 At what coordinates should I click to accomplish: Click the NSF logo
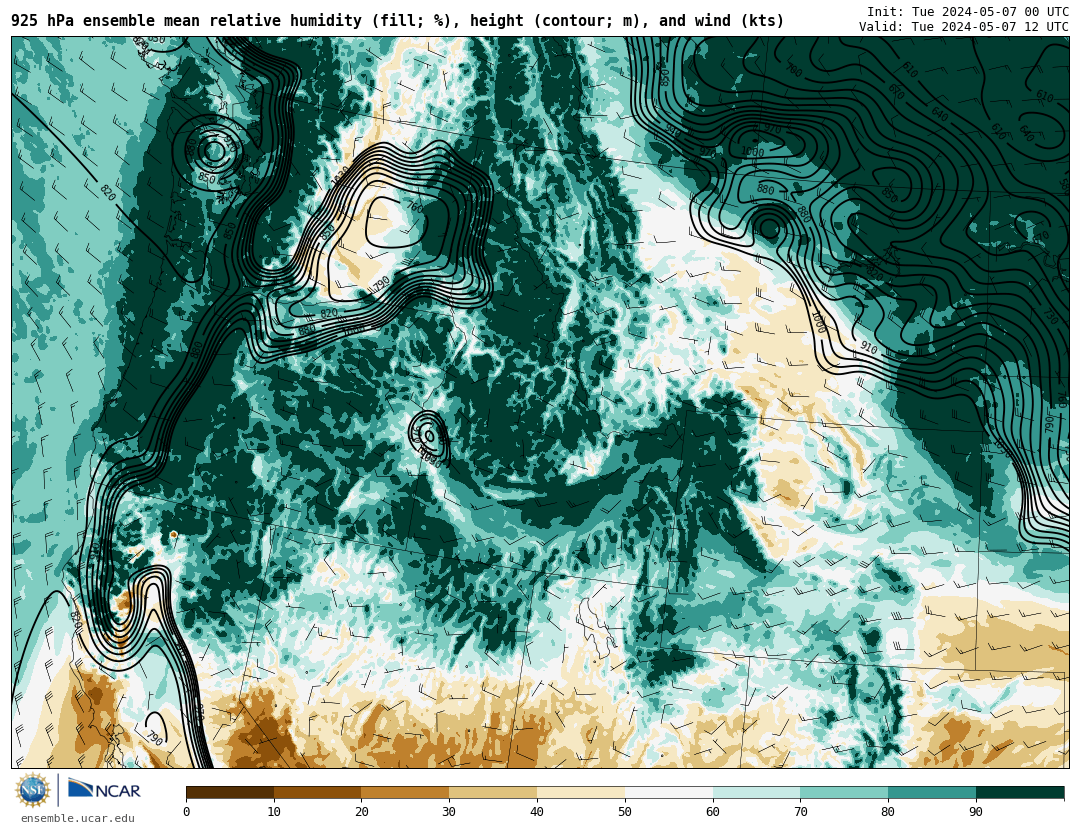point(33,790)
